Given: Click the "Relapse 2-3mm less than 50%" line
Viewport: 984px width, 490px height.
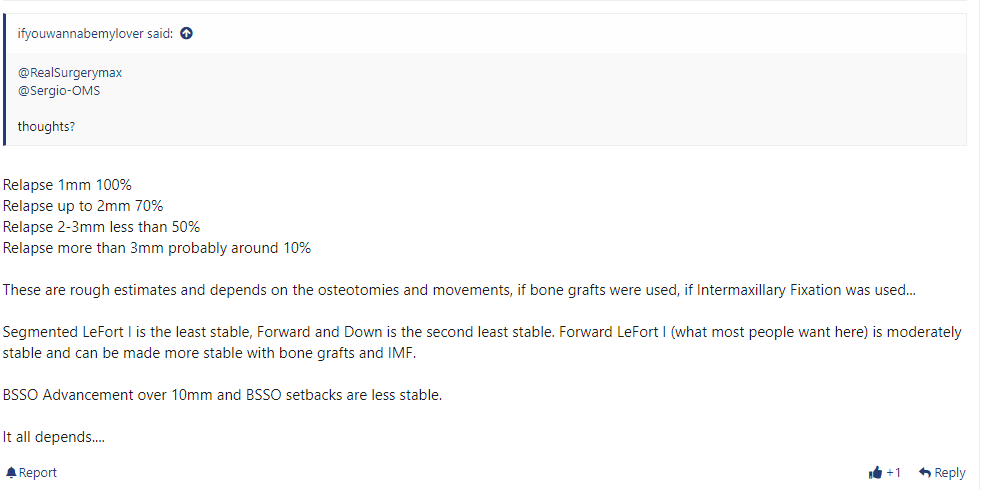Looking at the screenshot, I should (101, 226).
